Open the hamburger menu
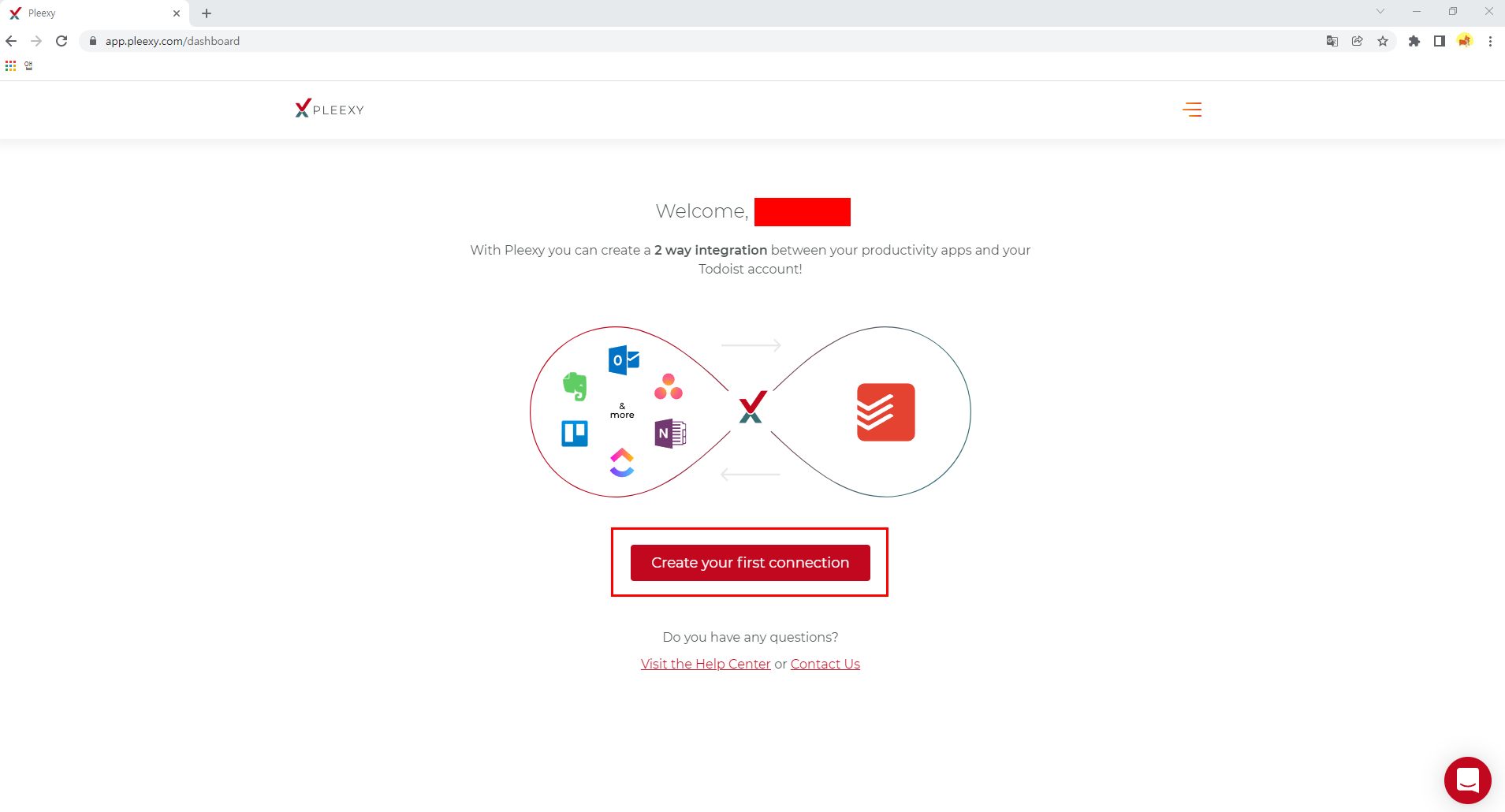The height and width of the screenshot is (812, 1505). tap(1192, 110)
